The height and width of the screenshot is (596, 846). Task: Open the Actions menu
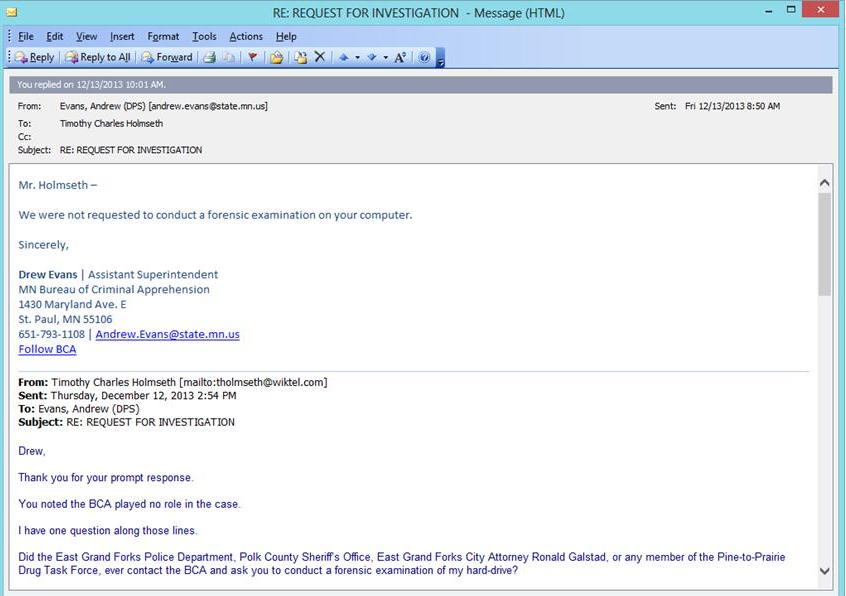click(x=246, y=36)
